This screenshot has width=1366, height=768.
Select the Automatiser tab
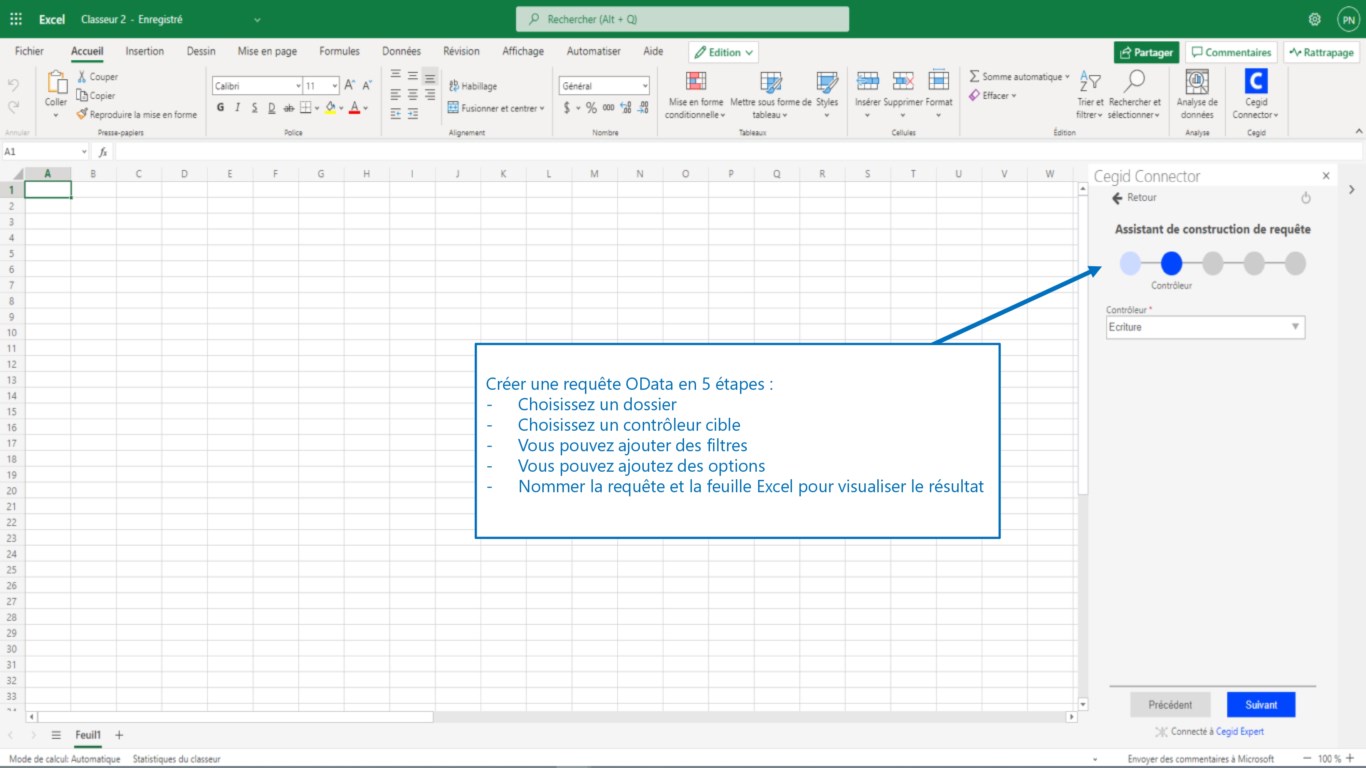tap(593, 52)
